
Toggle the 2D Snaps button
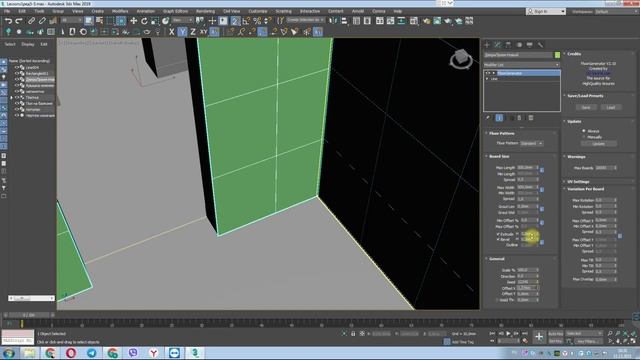236,21
